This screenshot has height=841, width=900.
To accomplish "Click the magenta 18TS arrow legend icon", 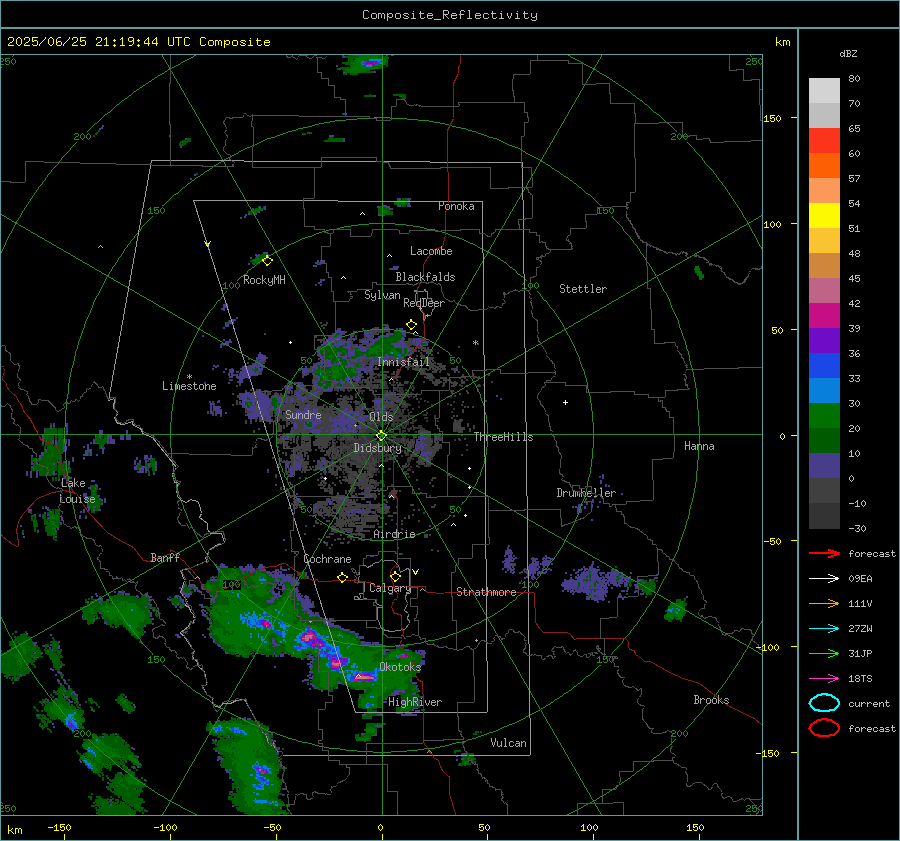I will (824, 679).
